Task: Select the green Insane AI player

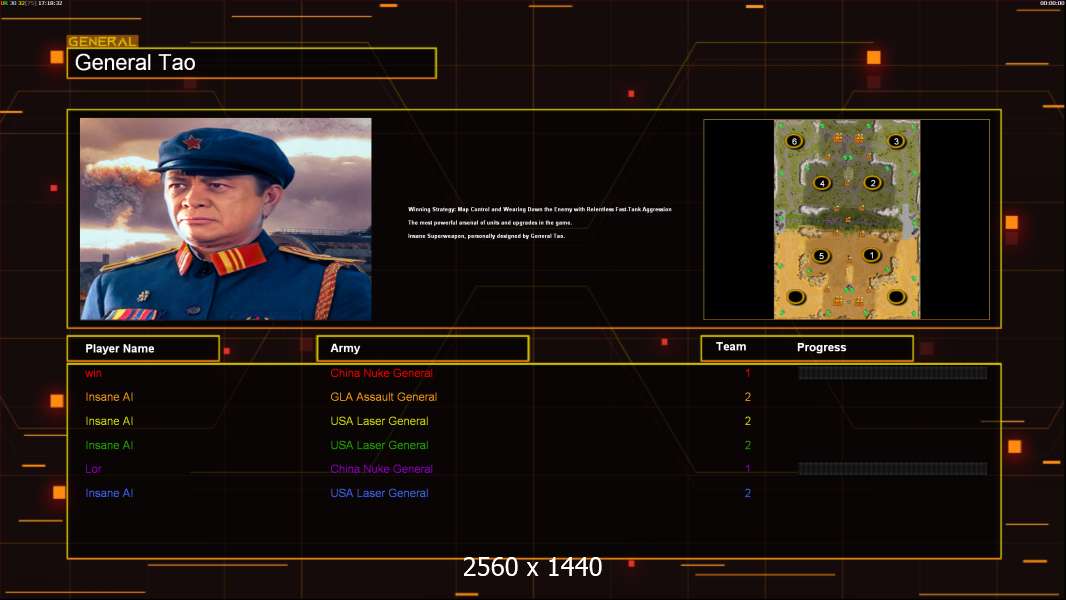Action: 109,445
